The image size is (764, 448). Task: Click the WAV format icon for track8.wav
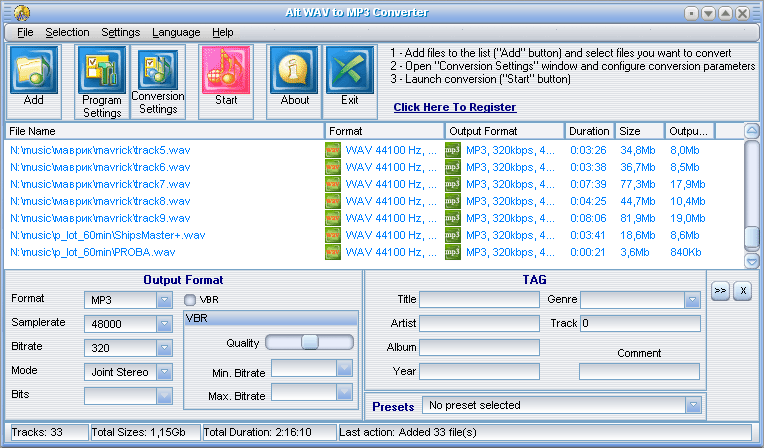333,201
